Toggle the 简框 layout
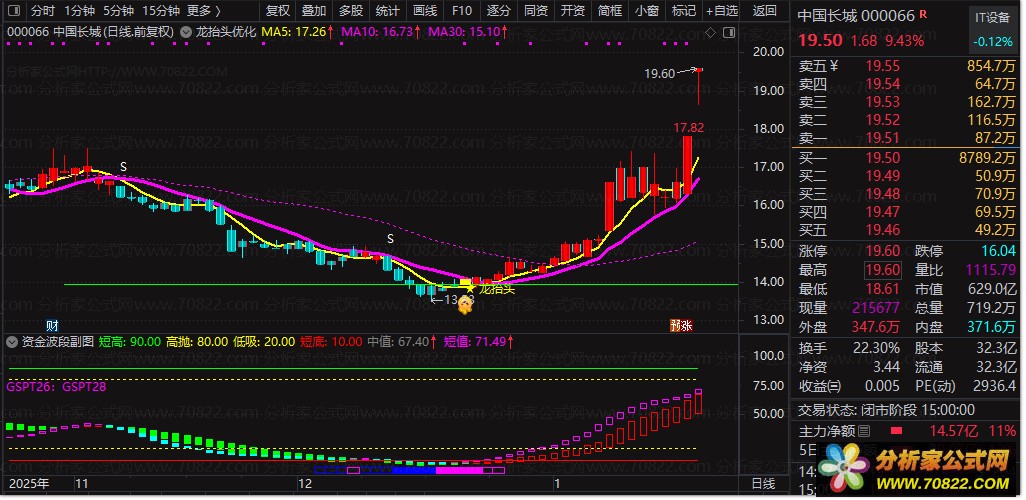 pyautogui.click(x=610, y=10)
